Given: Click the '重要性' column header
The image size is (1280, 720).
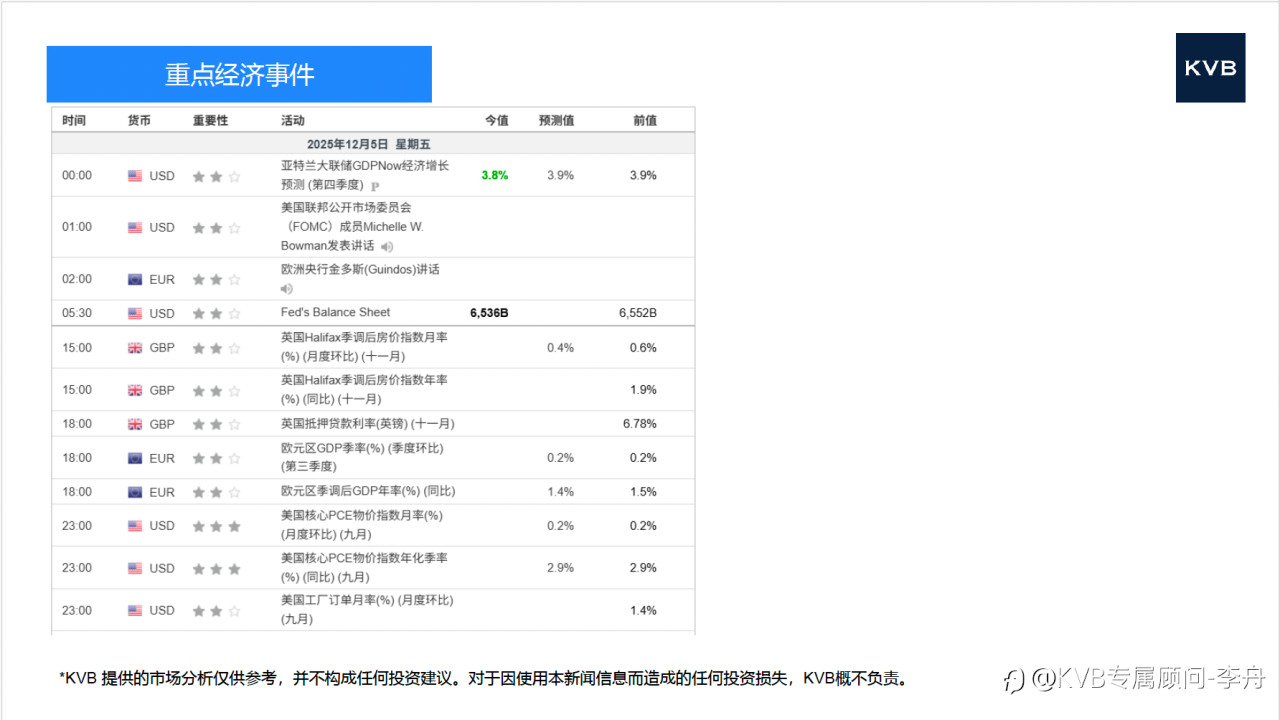Looking at the screenshot, I should point(210,120).
